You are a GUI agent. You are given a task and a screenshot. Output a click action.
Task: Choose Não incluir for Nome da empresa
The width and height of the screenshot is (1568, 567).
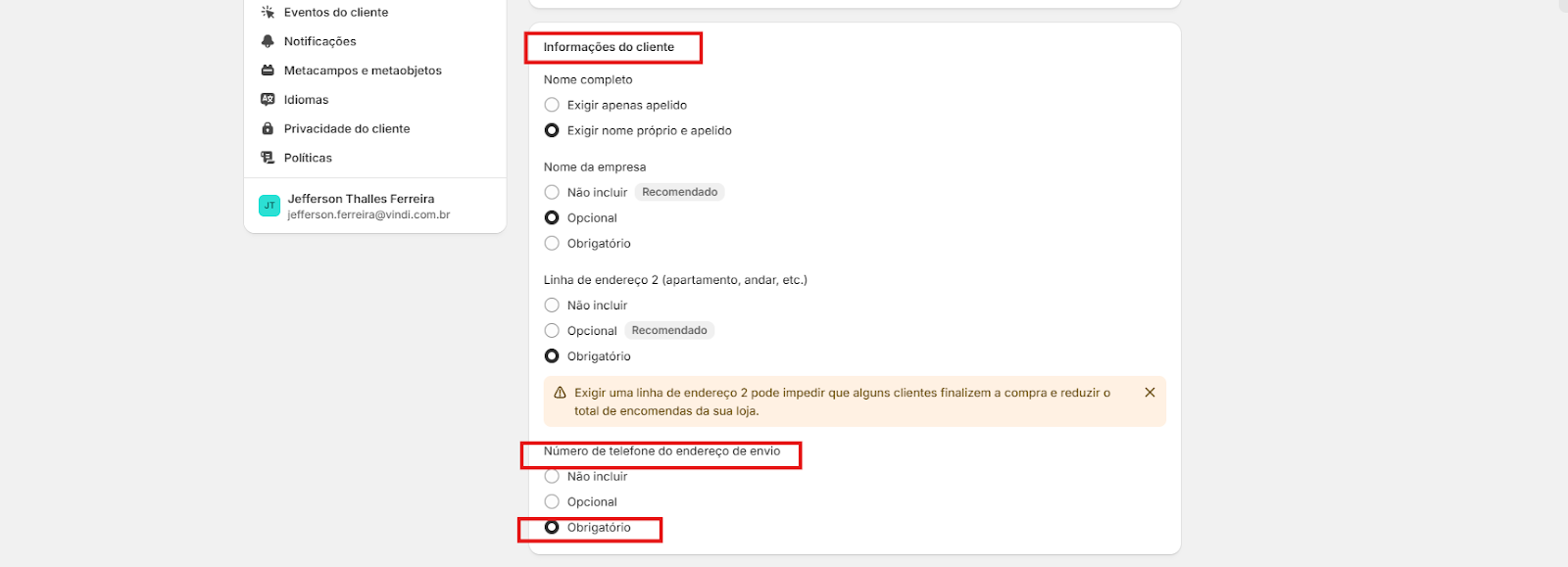(552, 192)
